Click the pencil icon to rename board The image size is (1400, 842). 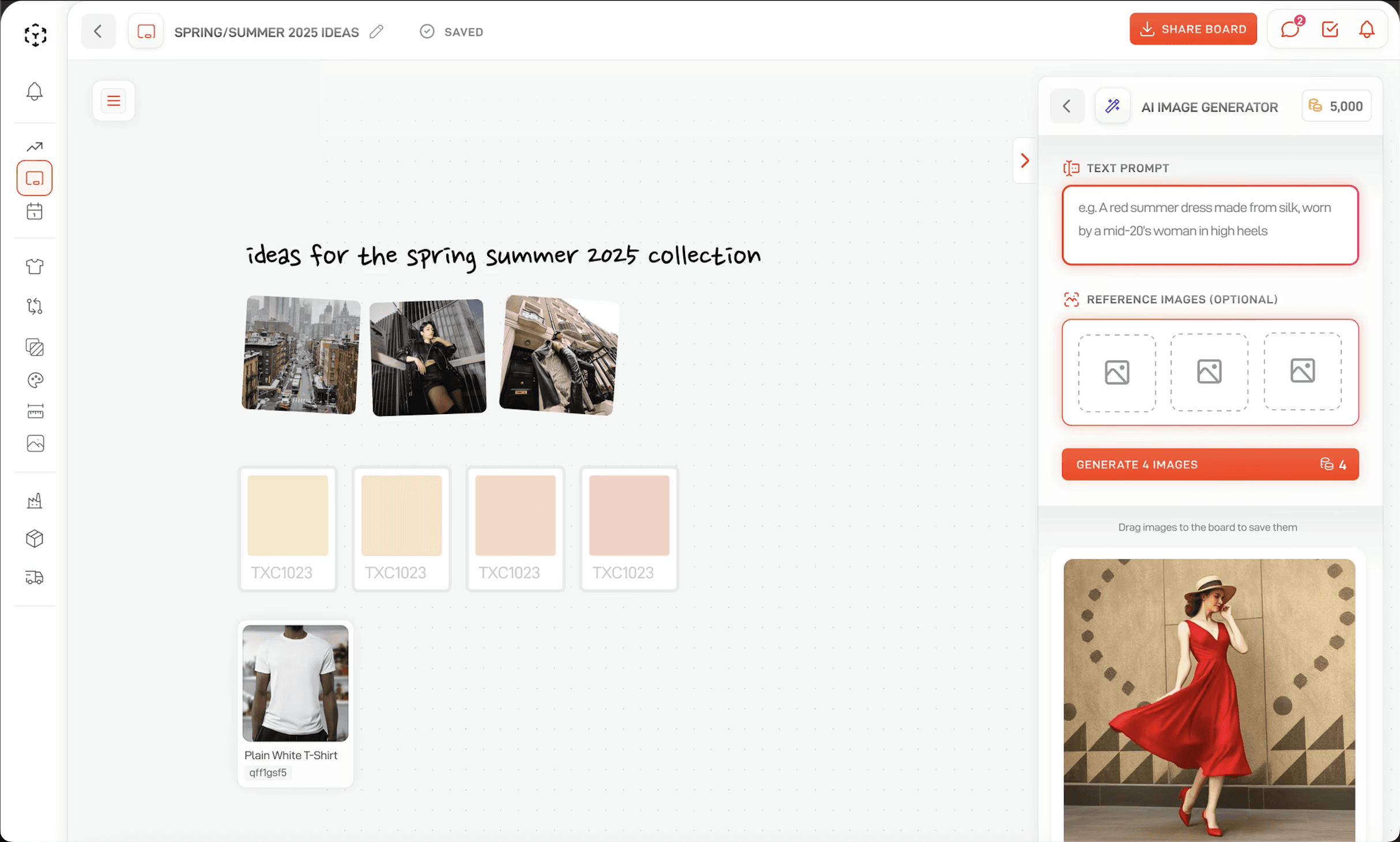coord(377,32)
